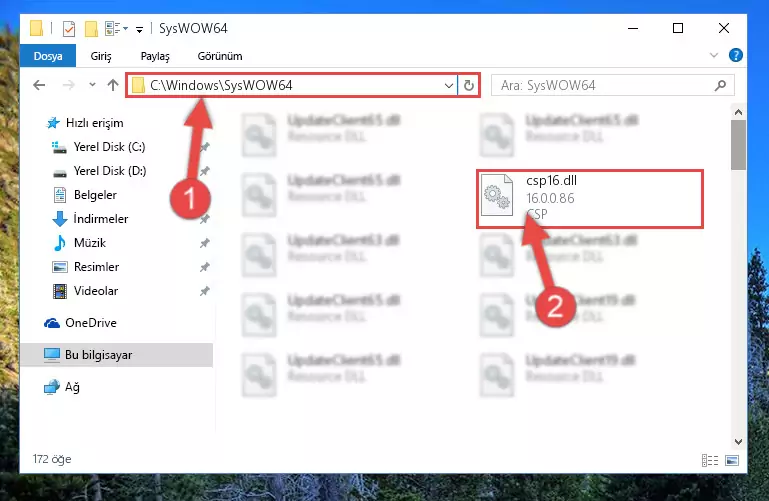Screen dimensions: 769x501
Task: Open the Customize Quick Access Toolbar dropdown
Action: click(x=139, y=30)
